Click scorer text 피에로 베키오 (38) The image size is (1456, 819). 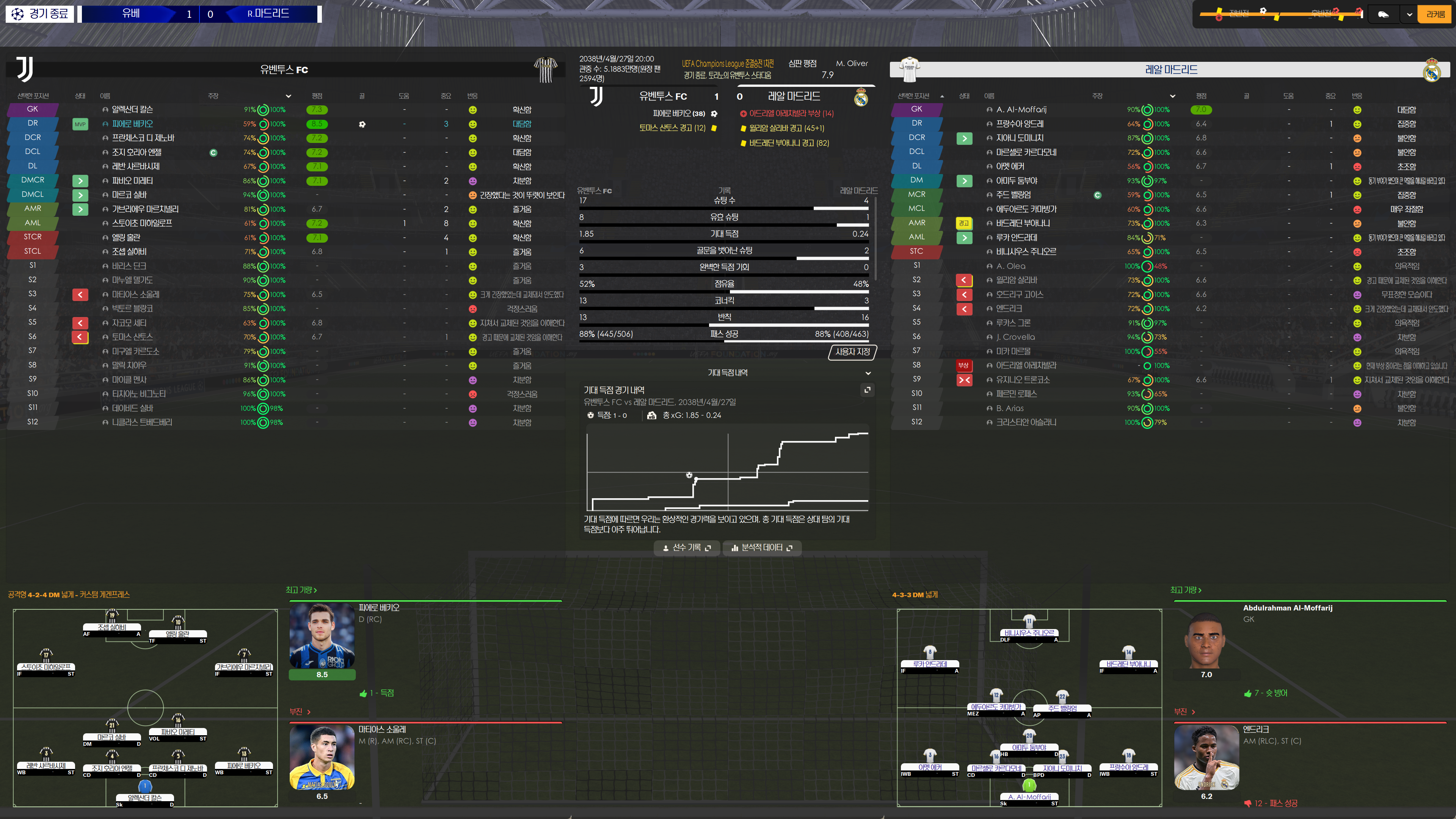click(679, 114)
